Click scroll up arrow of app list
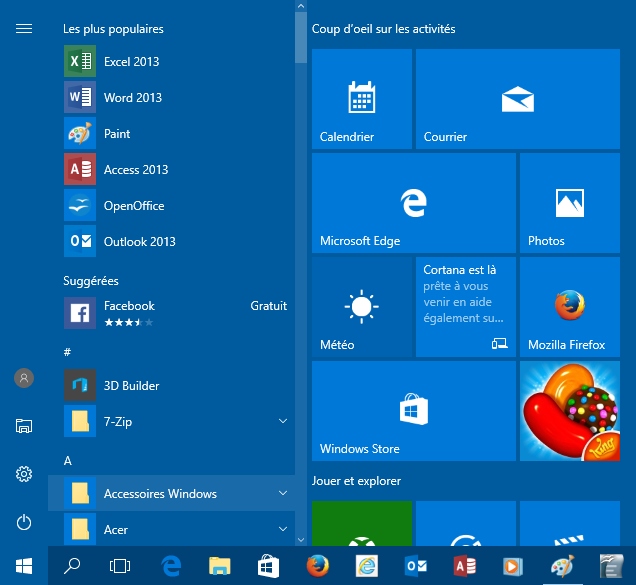Screen dimensions: 636x585 [x=301, y=6]
